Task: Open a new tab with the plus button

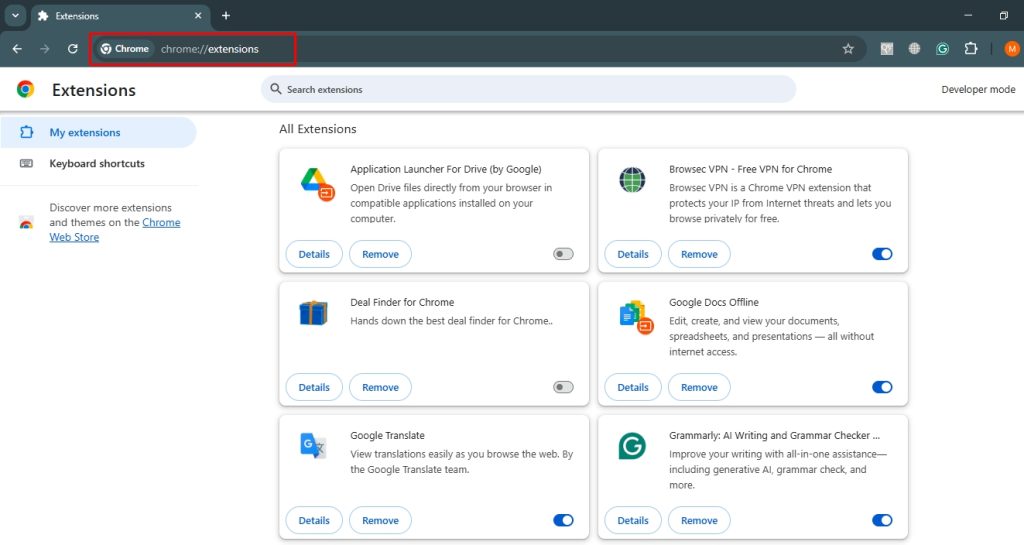Action: pos(226,16)
